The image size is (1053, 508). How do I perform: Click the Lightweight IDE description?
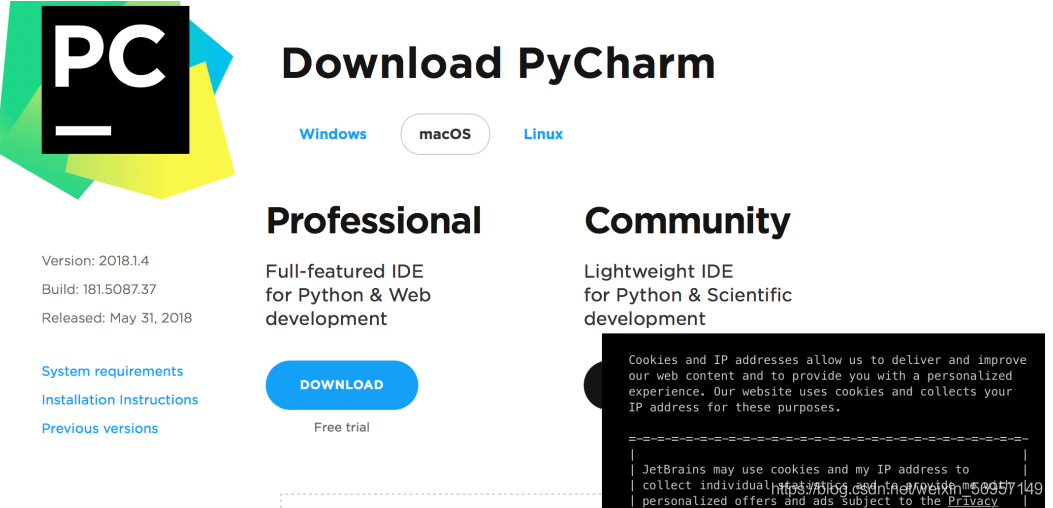(x=688, y=295)
